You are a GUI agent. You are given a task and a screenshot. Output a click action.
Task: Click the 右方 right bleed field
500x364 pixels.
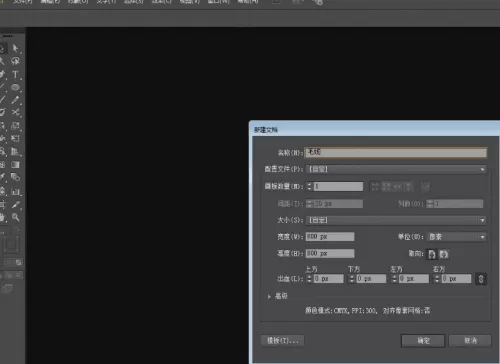pyautogui.click(x=456, y=279)
